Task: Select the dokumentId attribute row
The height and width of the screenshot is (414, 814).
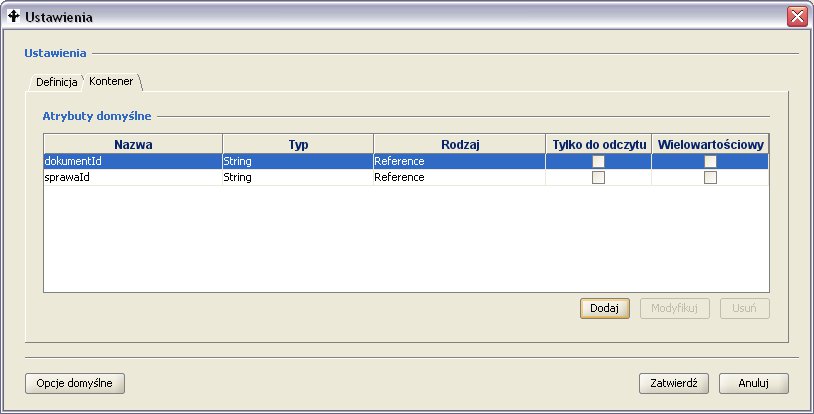Action: tap(132, 161)
